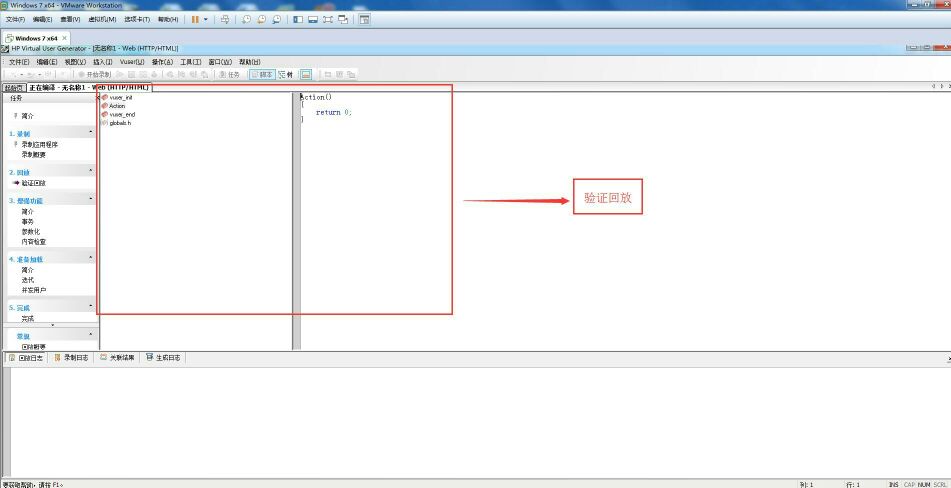Click the 任务 tasks toolbar icon
This screenshot has width=951, height=488.
(x=229, y=74)
